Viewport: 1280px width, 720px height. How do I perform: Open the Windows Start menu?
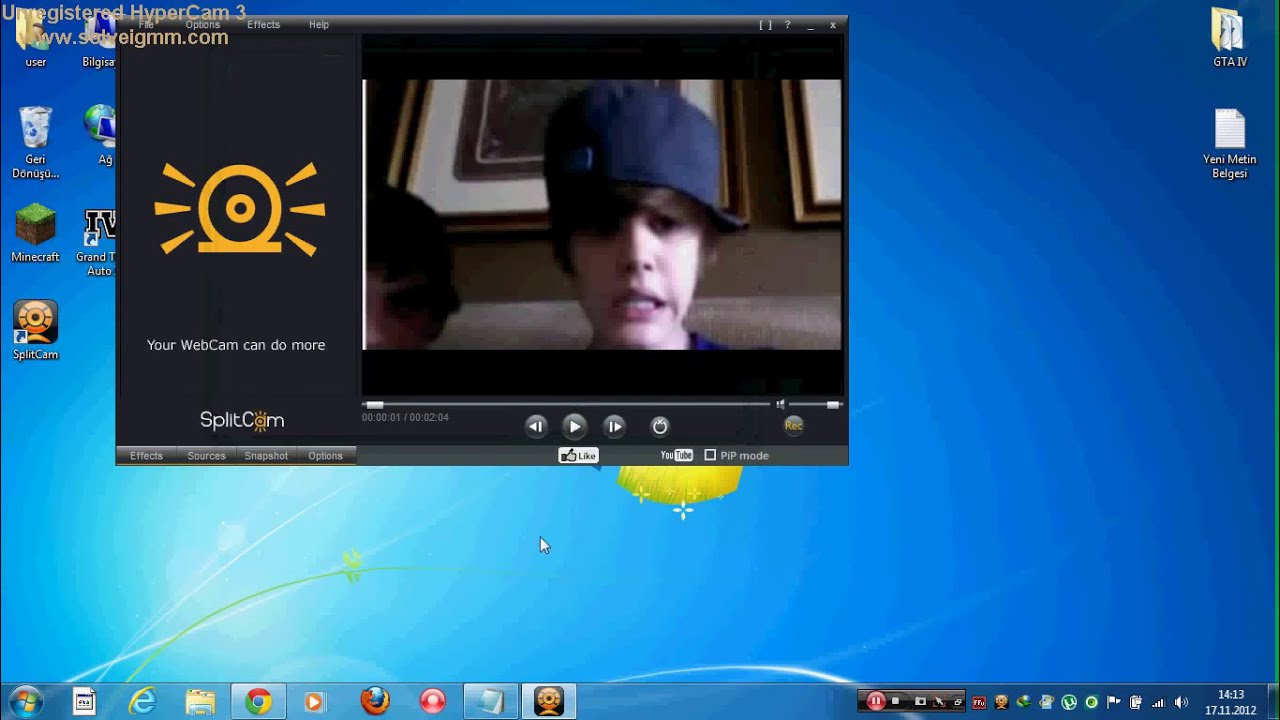25,702
